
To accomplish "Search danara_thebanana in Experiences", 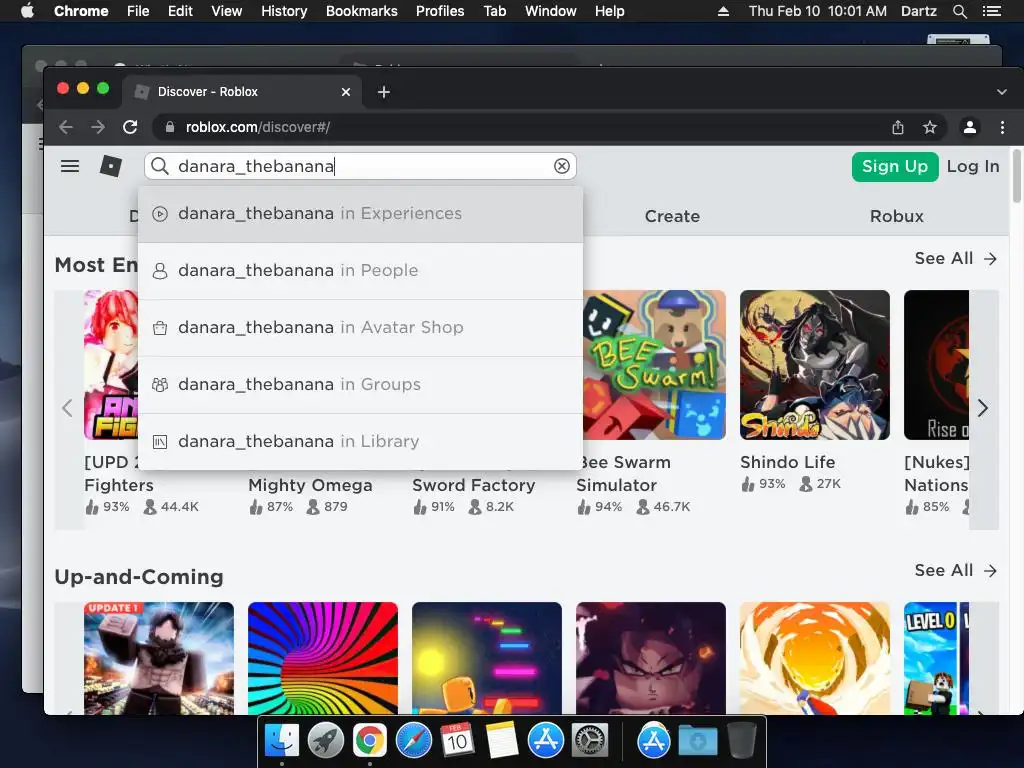I will (360, 214).
